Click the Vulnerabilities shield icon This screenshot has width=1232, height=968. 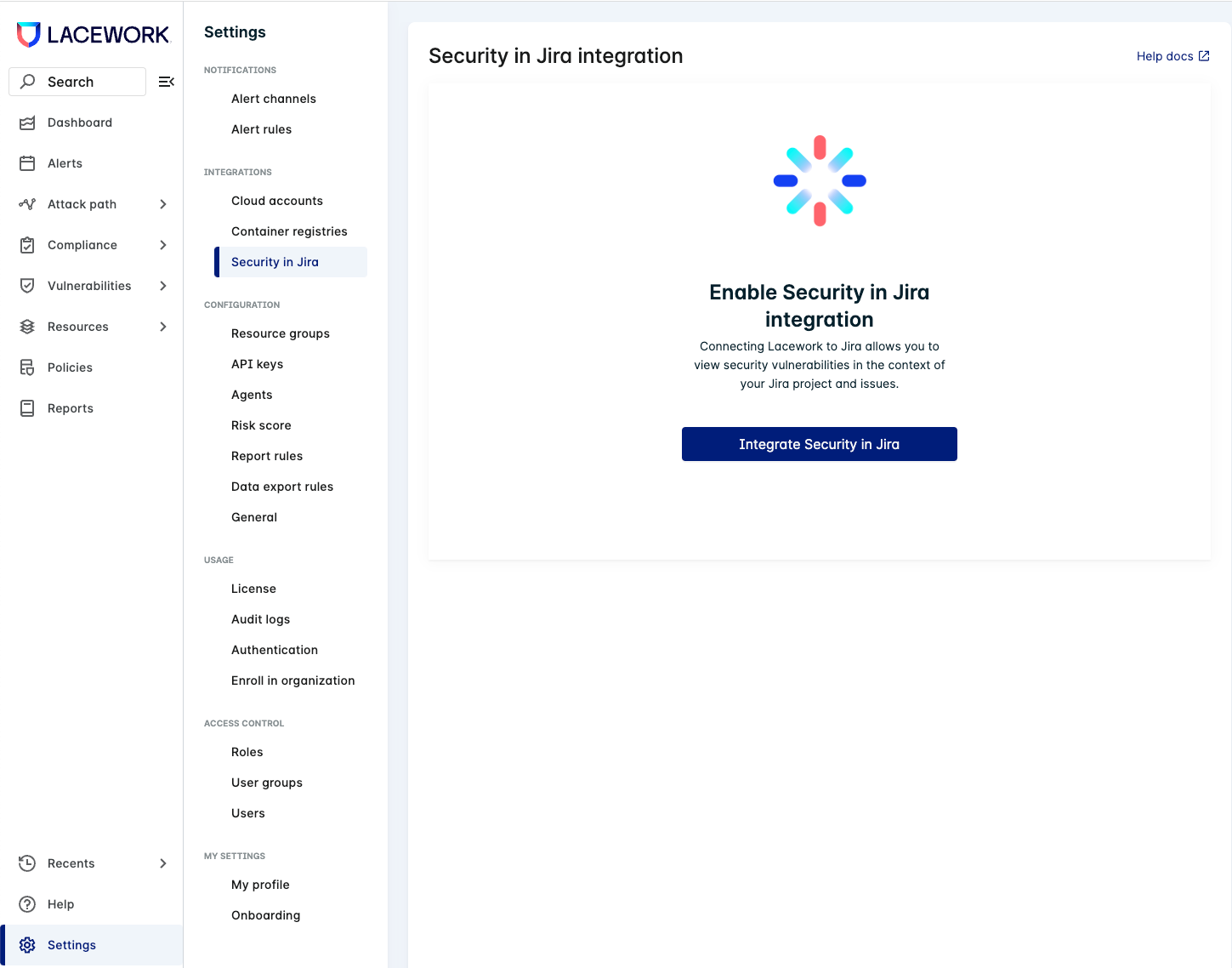click(x=27, y=286)
